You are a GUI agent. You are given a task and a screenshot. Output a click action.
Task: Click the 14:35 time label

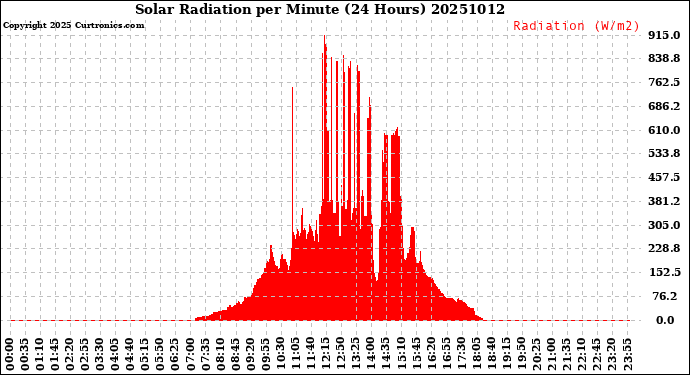pos(386,355)
